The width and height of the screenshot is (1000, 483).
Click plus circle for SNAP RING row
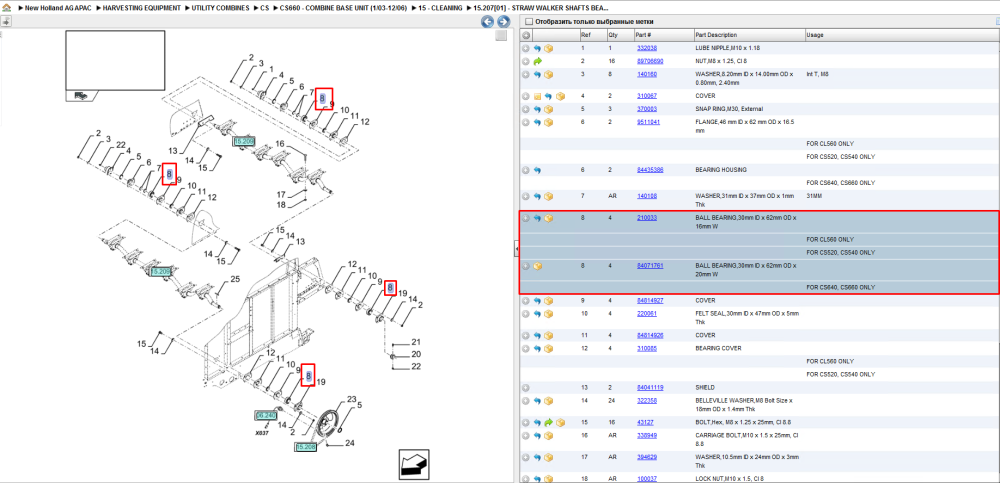click(x=526, y=109)
